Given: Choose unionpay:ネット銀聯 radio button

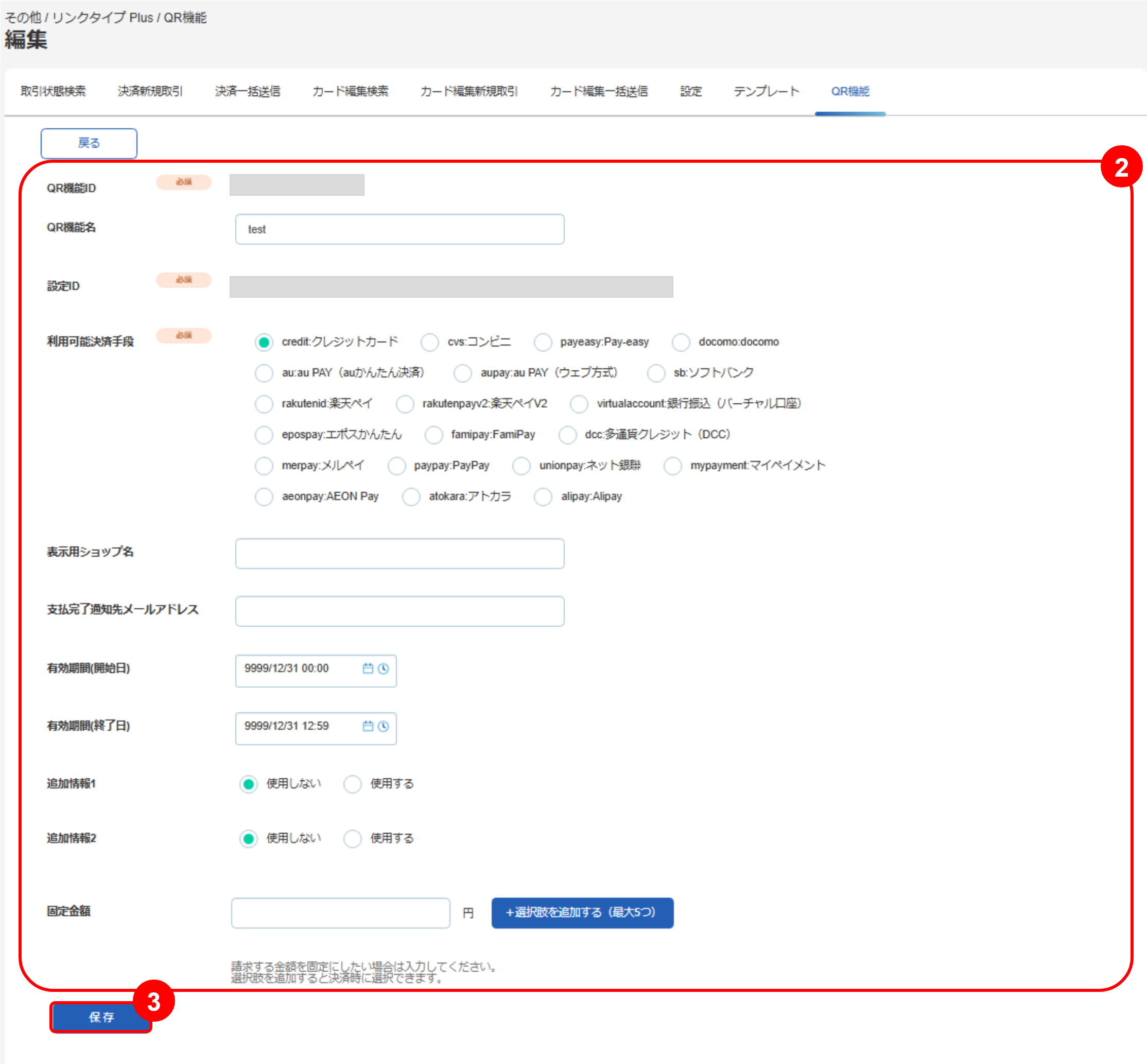Looking at the screenshot, I should coord(522,466).
